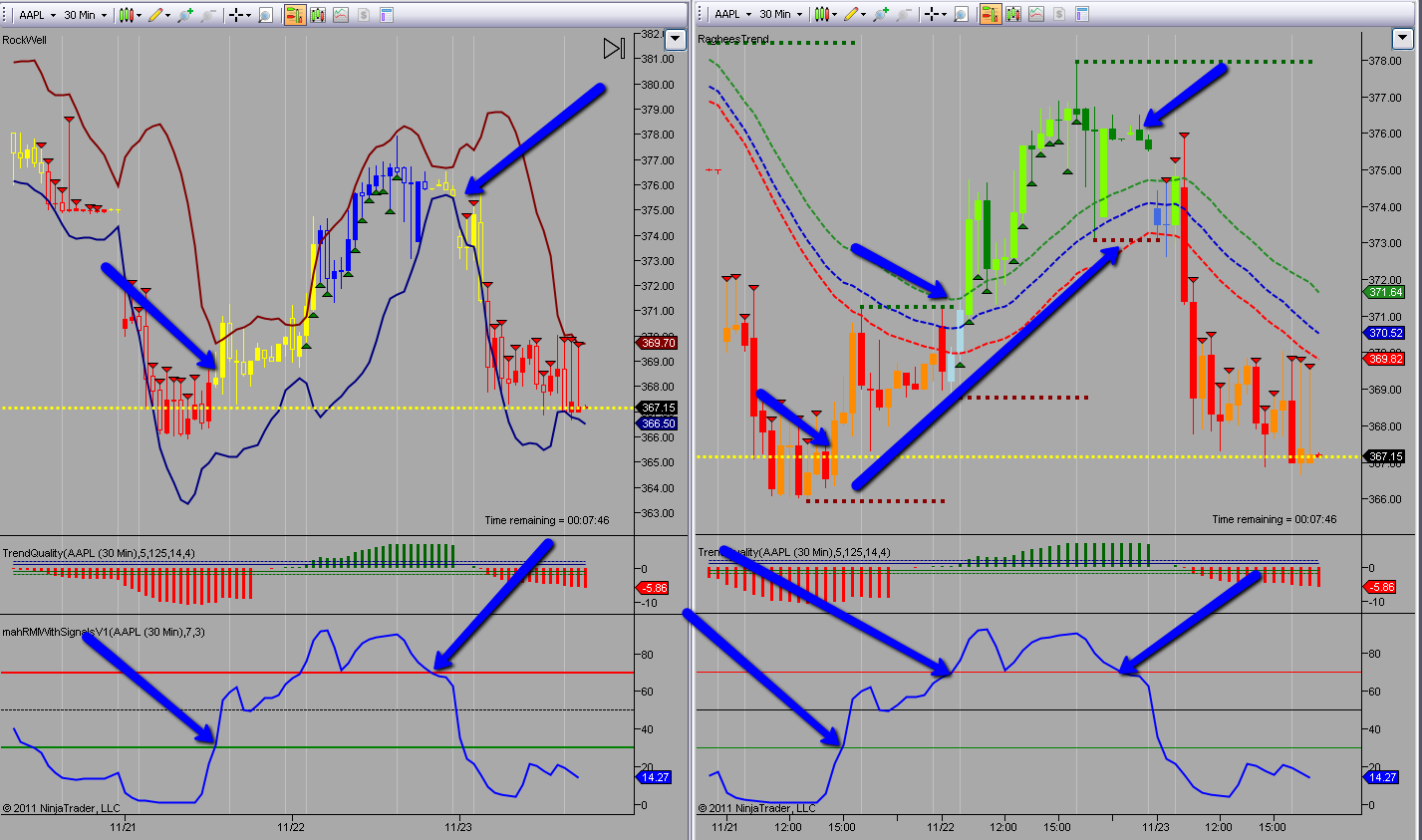Open the panel dropdown button on RockWell chart

pos(676,40)
